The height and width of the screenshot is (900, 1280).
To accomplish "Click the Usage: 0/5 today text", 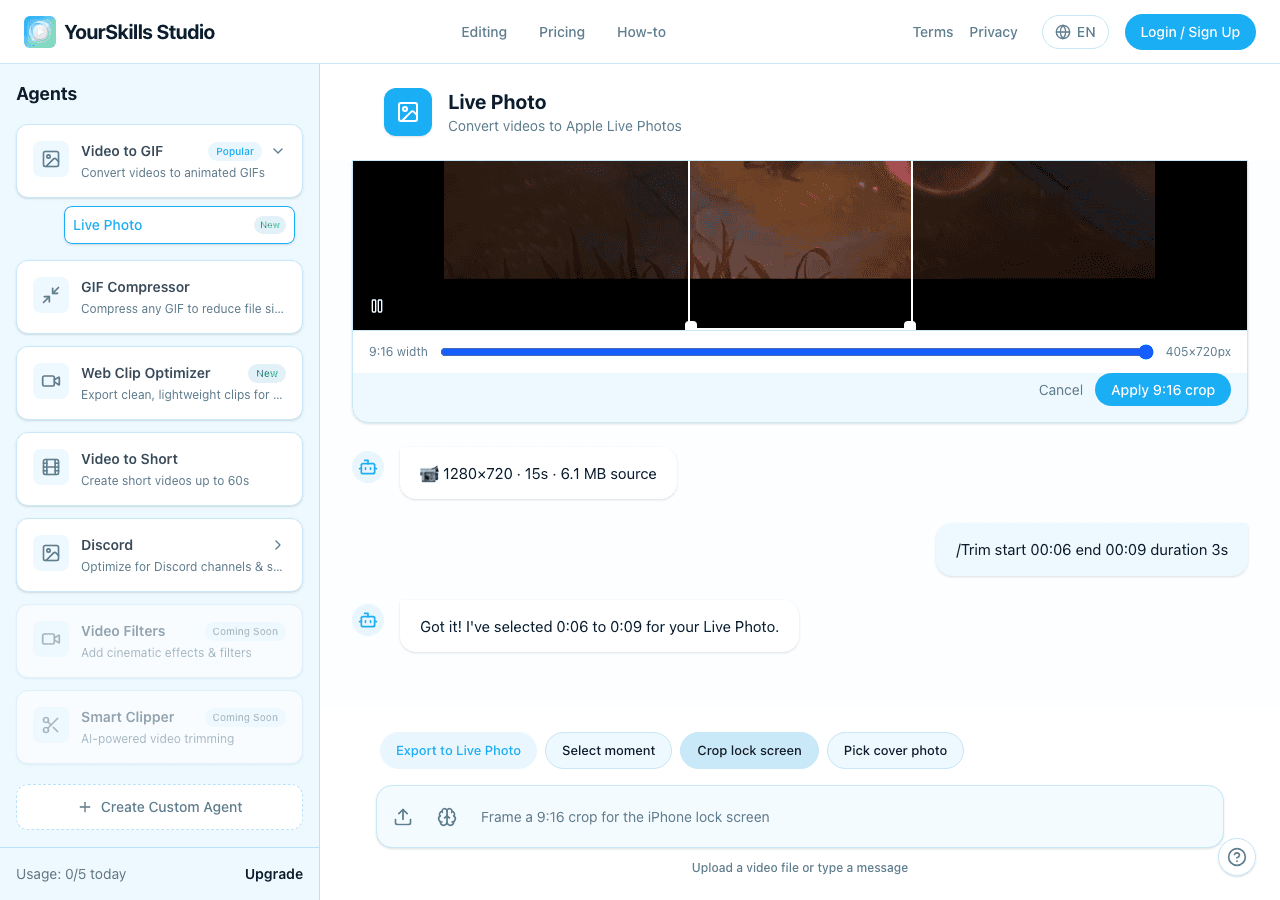I will (x=71, y=874).
